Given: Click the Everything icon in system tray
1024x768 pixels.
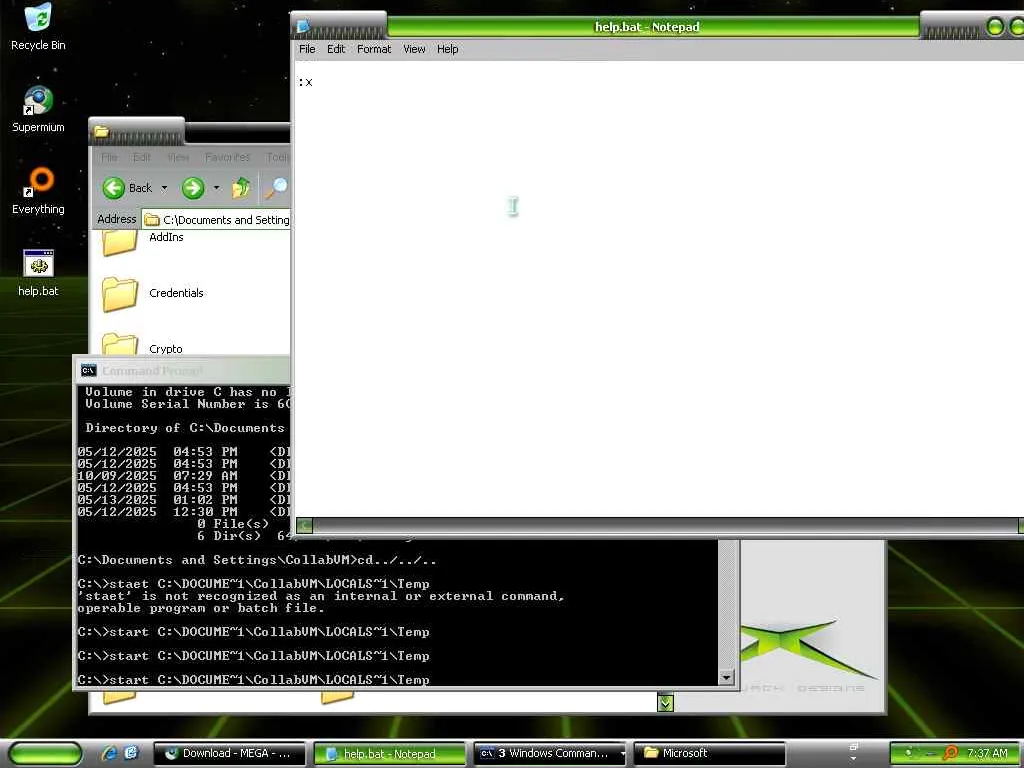Looking at the screenshot, I should pyautogui.click(x=950, y=753).
